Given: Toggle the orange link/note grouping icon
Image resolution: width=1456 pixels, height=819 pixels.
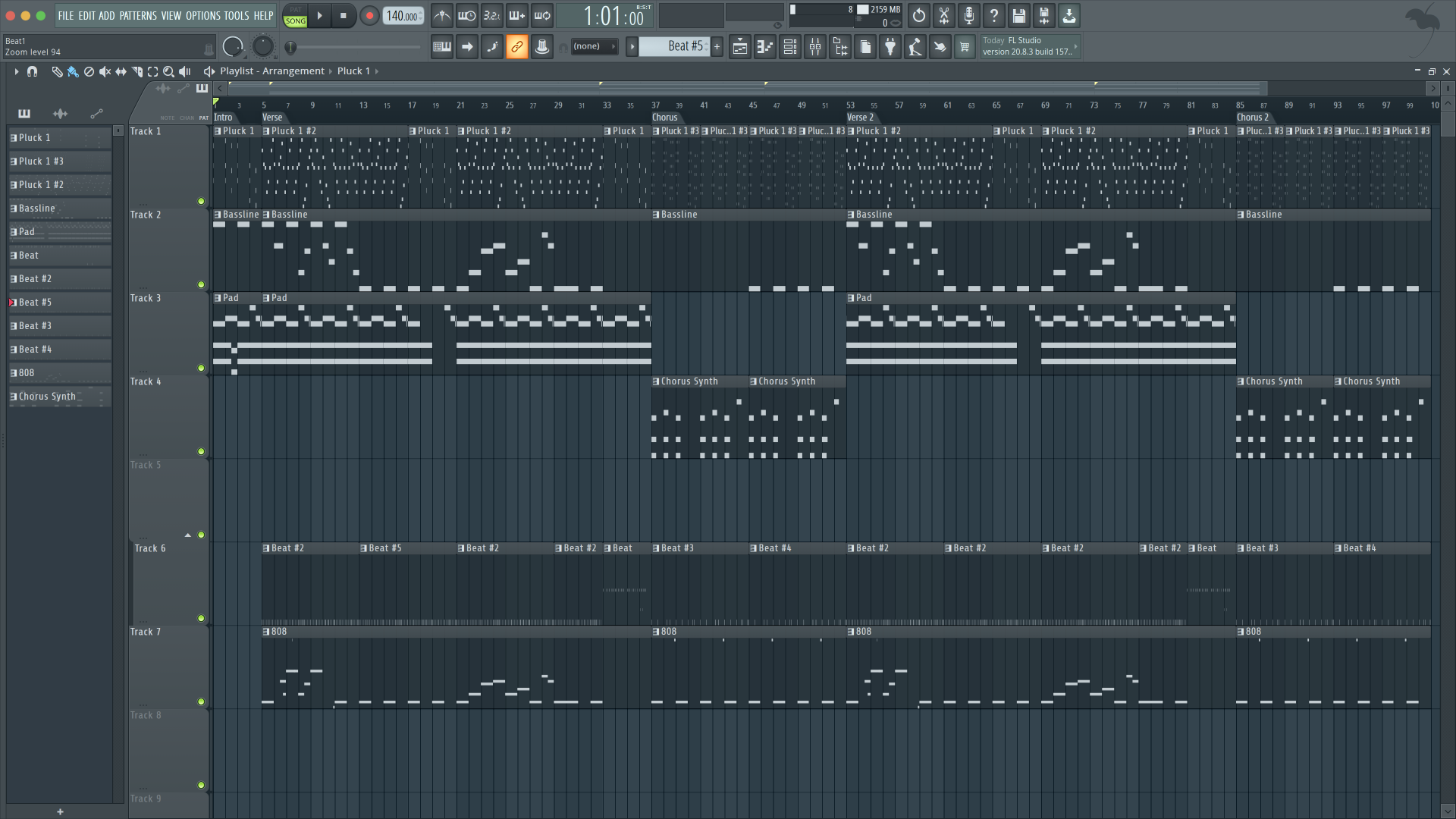Looking at the screenshot, I should (517, 47).
